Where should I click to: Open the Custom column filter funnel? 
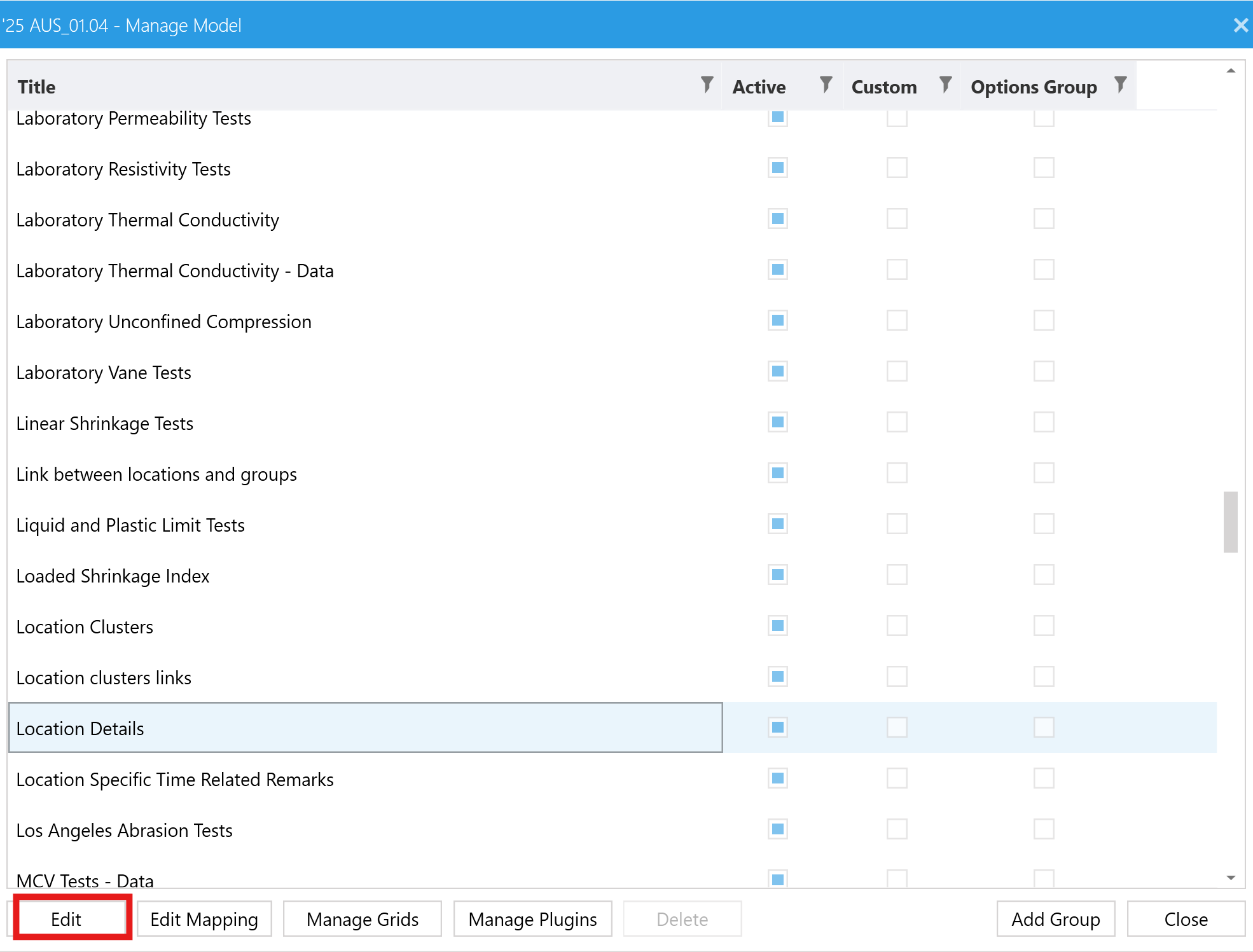945,85
